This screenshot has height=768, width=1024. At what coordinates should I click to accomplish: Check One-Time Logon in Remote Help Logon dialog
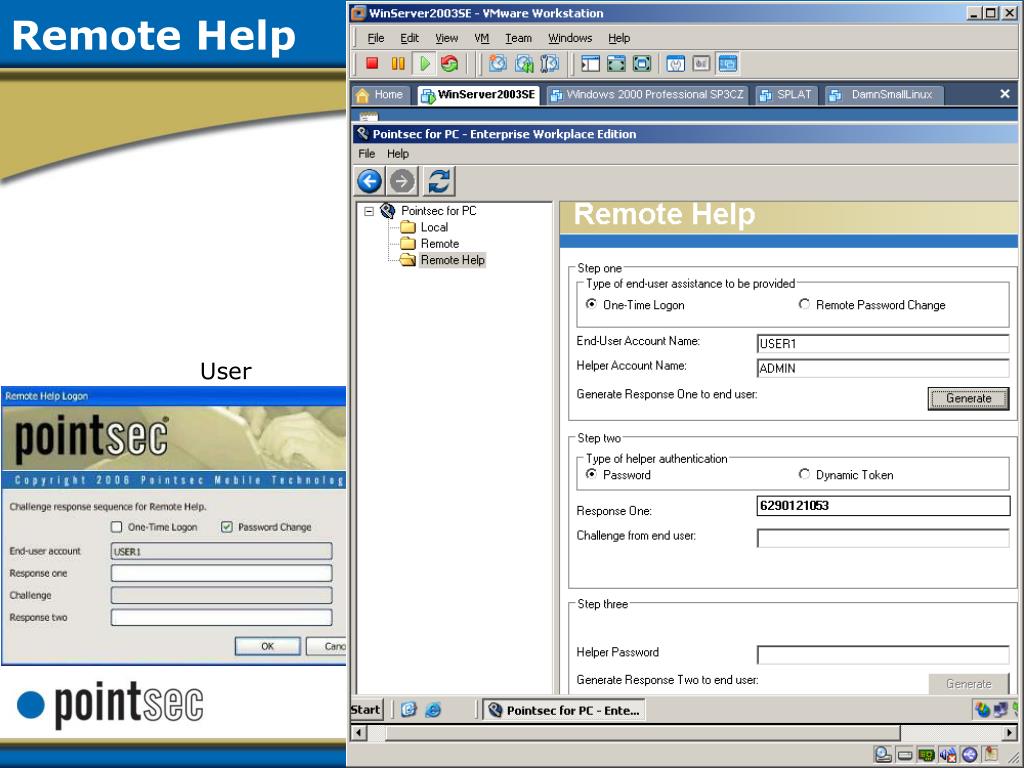click(x=116, y=527)
